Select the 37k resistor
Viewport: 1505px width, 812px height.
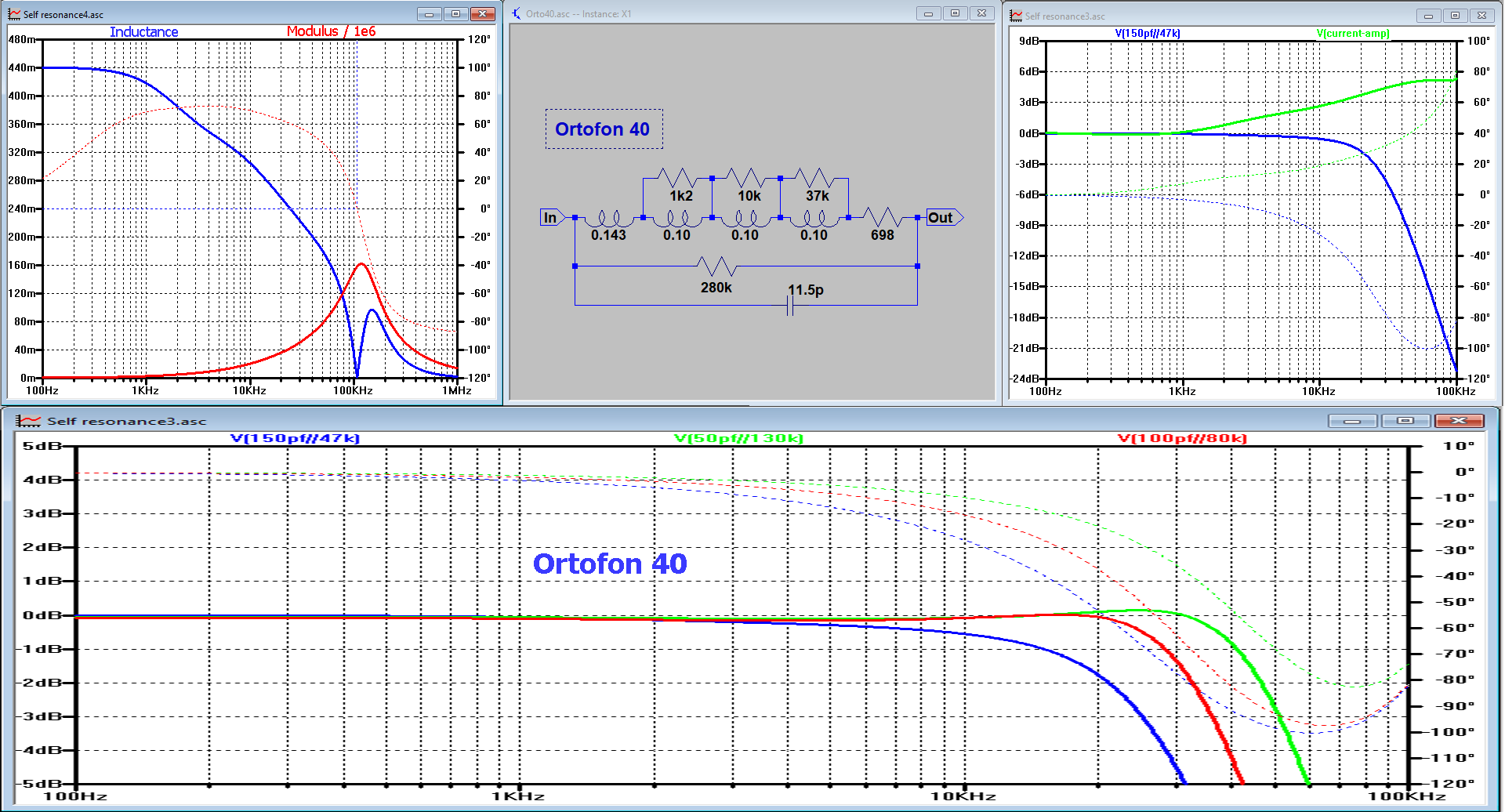pos(814,179)
